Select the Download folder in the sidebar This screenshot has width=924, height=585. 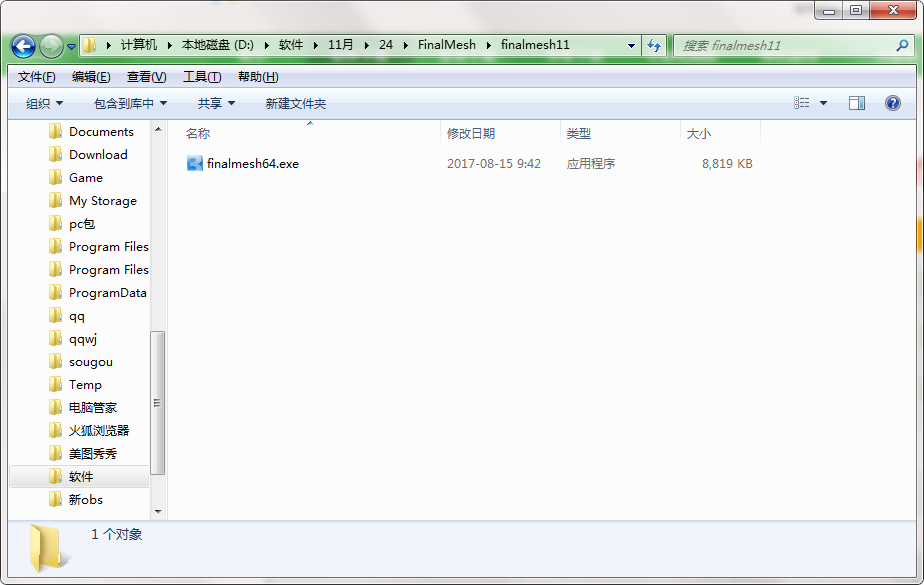(x=98, y=154)
